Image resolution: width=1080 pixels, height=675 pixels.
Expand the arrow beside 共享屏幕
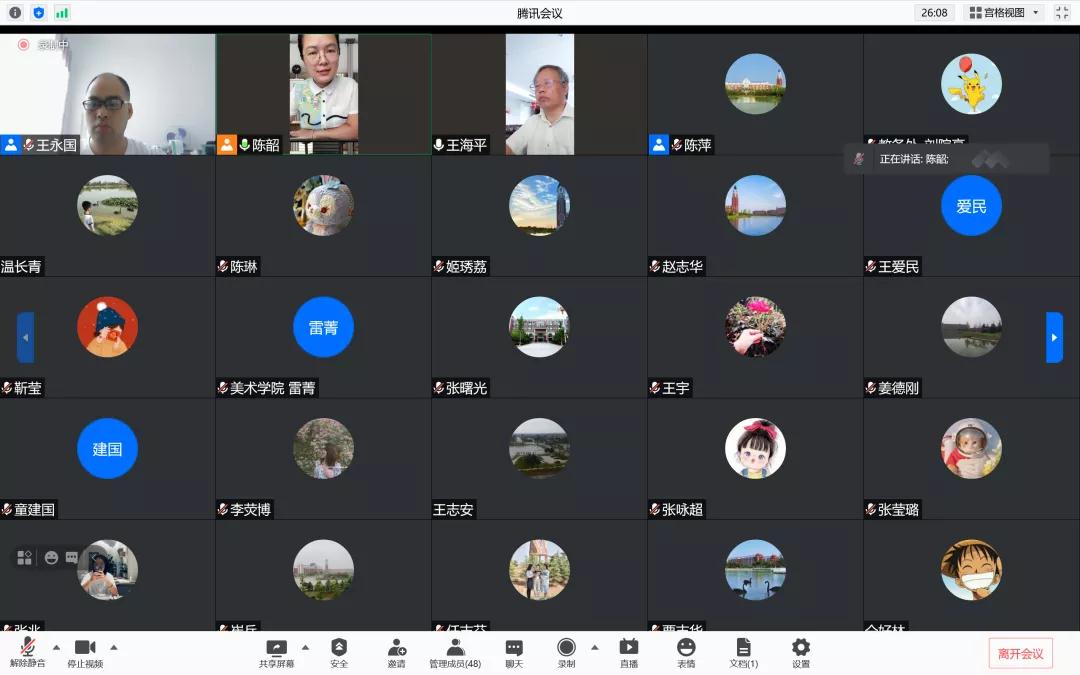click(305, 647)
